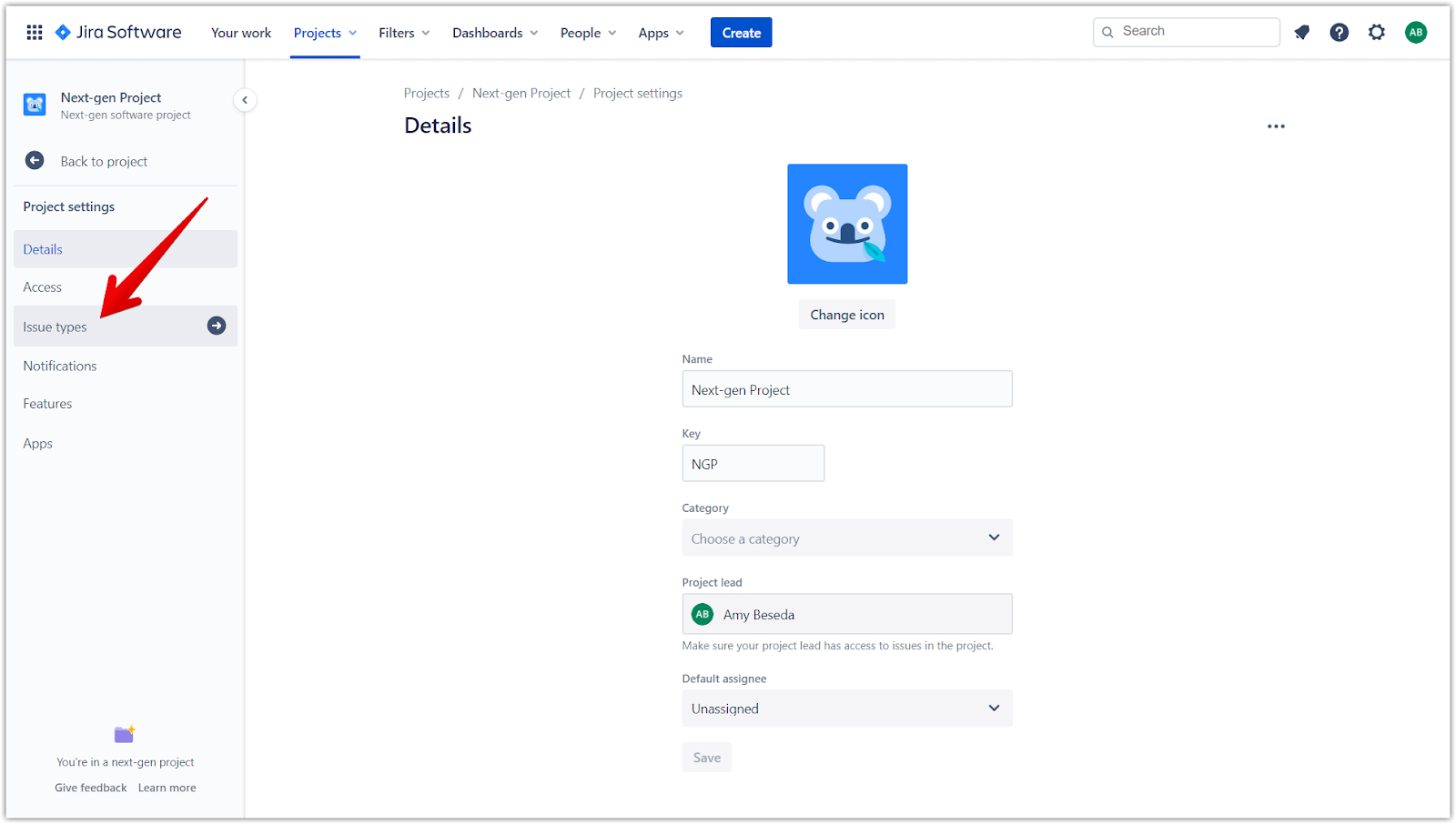Open the AB profile avatar menu
Screen dimensions: 1456x824
1416,33
